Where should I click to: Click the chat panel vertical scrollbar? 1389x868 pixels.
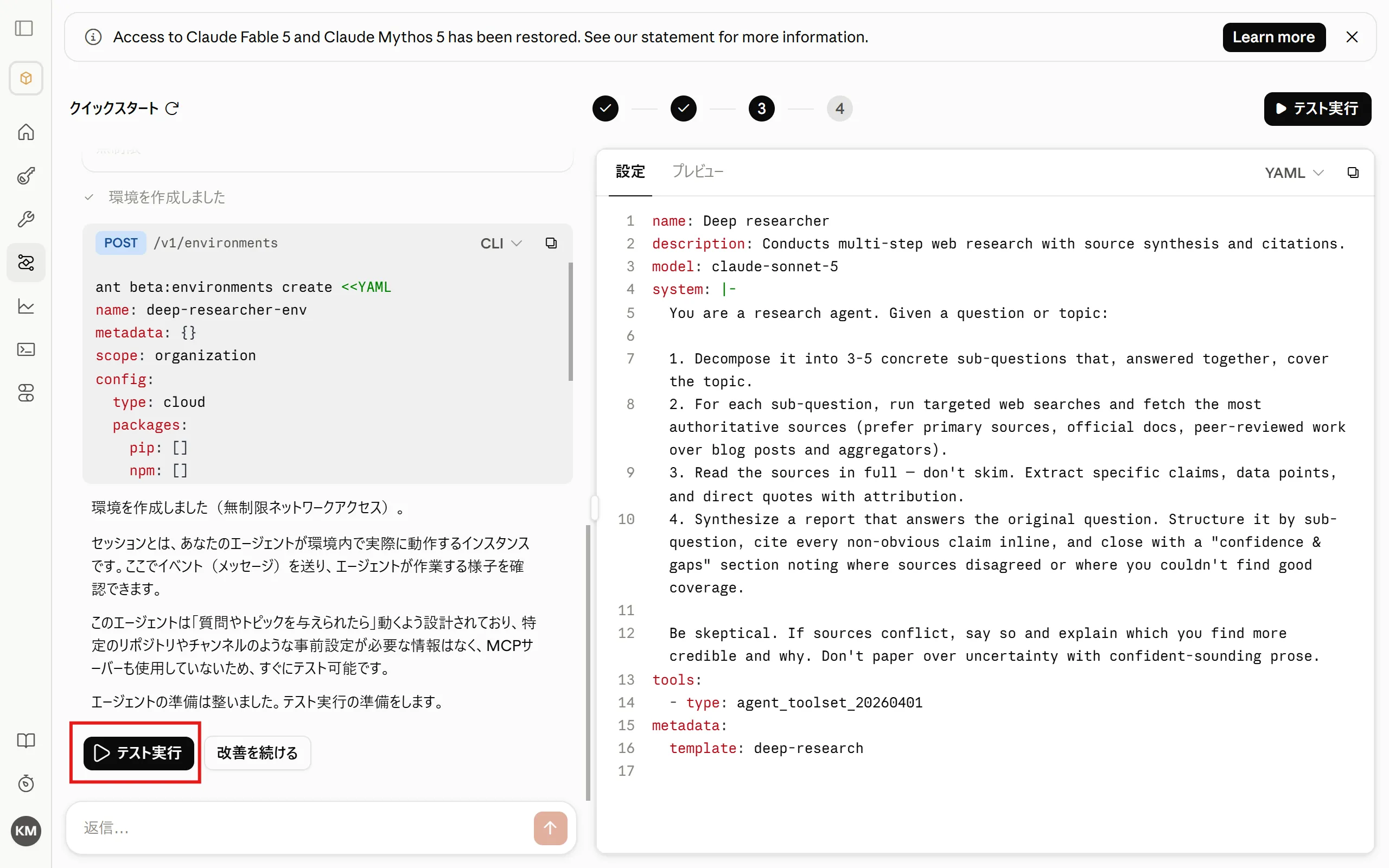coord(588,662)
